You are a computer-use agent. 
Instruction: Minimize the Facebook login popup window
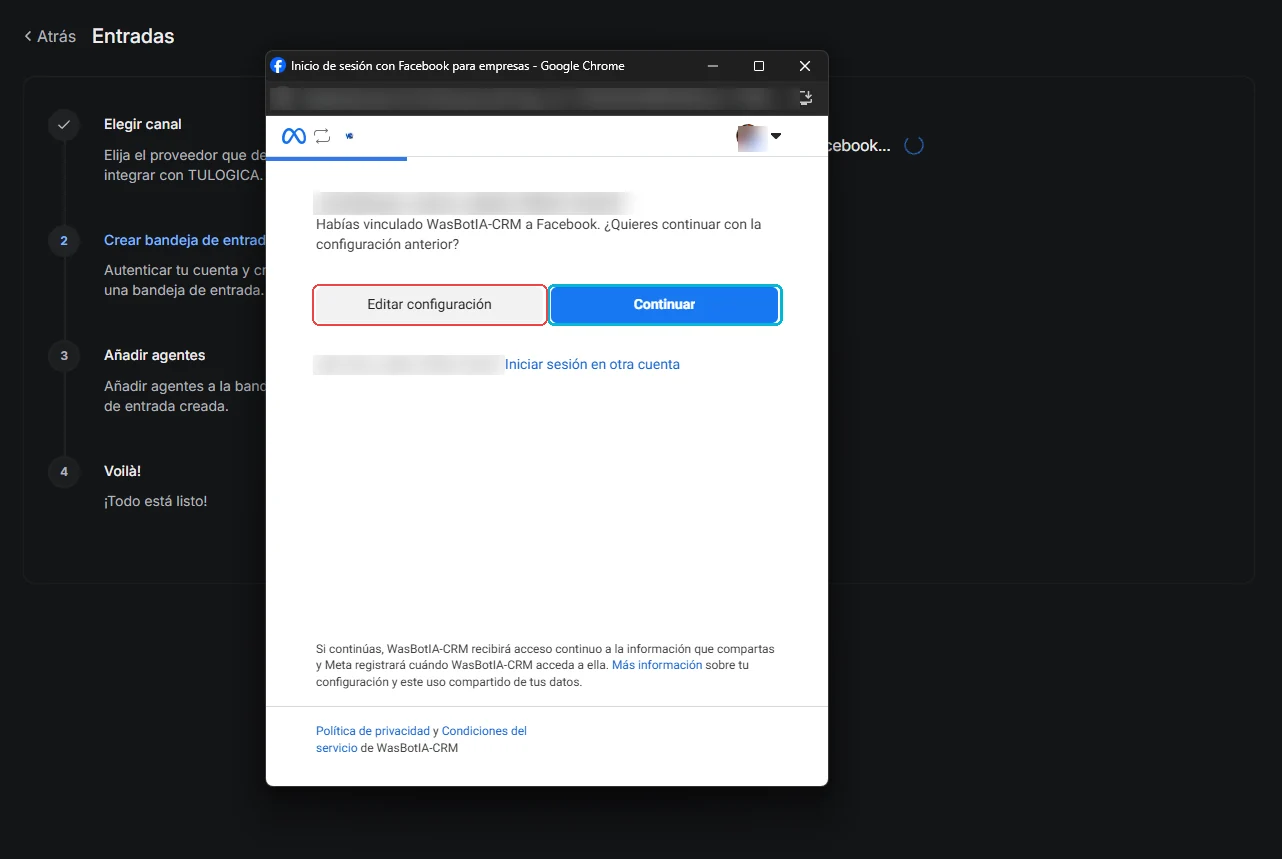[x=713, y=66]
